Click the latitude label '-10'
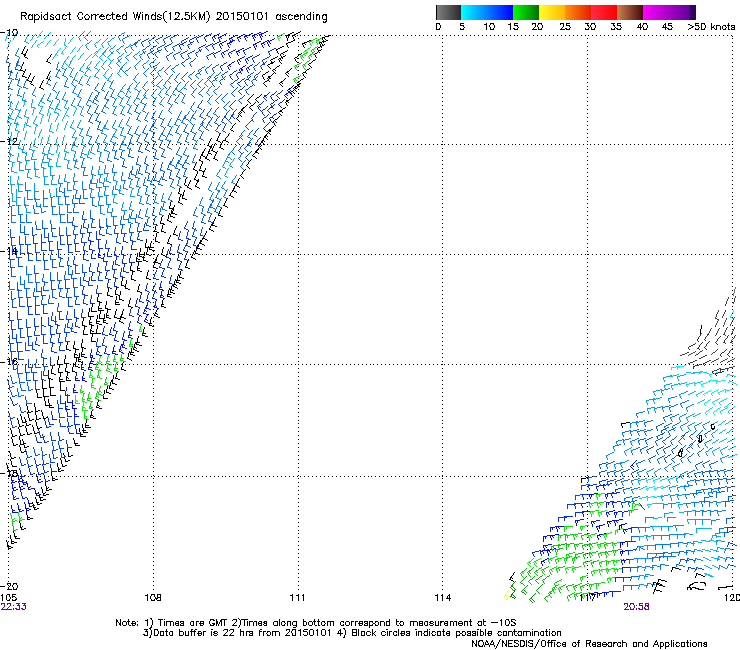 tap(9, 33)
